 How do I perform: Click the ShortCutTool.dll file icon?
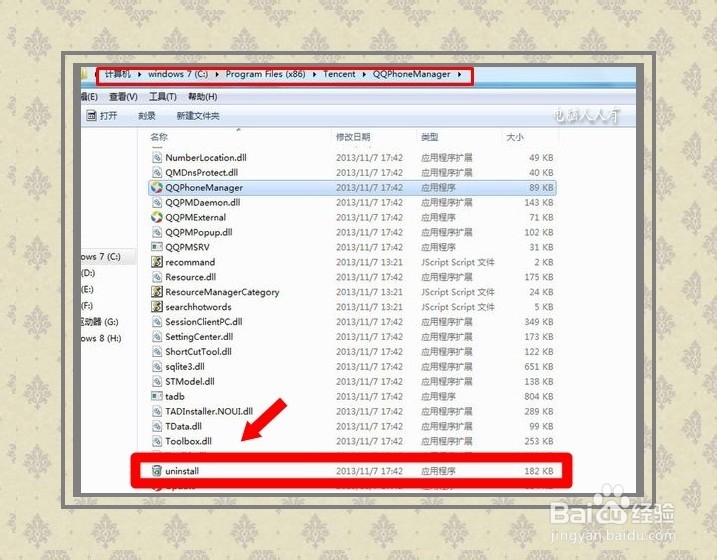tap(157, 352)
